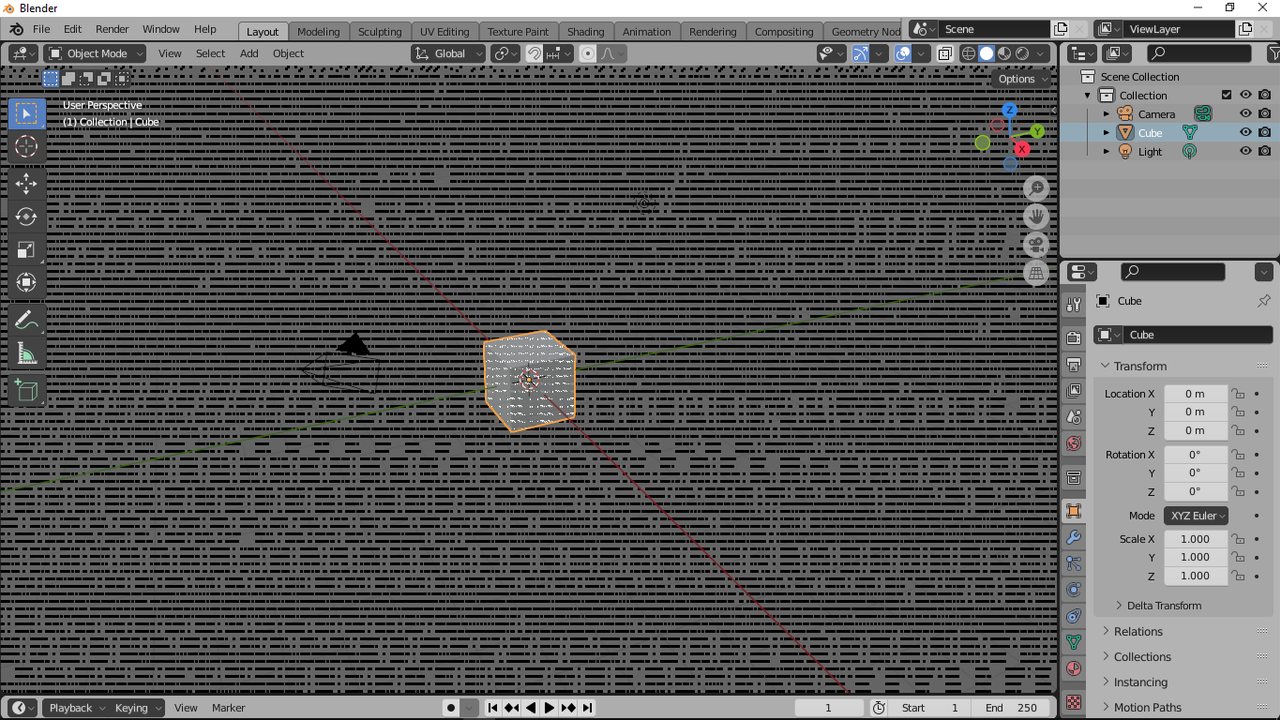
Task: Enable proportional editing in the header
Action: pyautogui.click(x=588, y=53)
